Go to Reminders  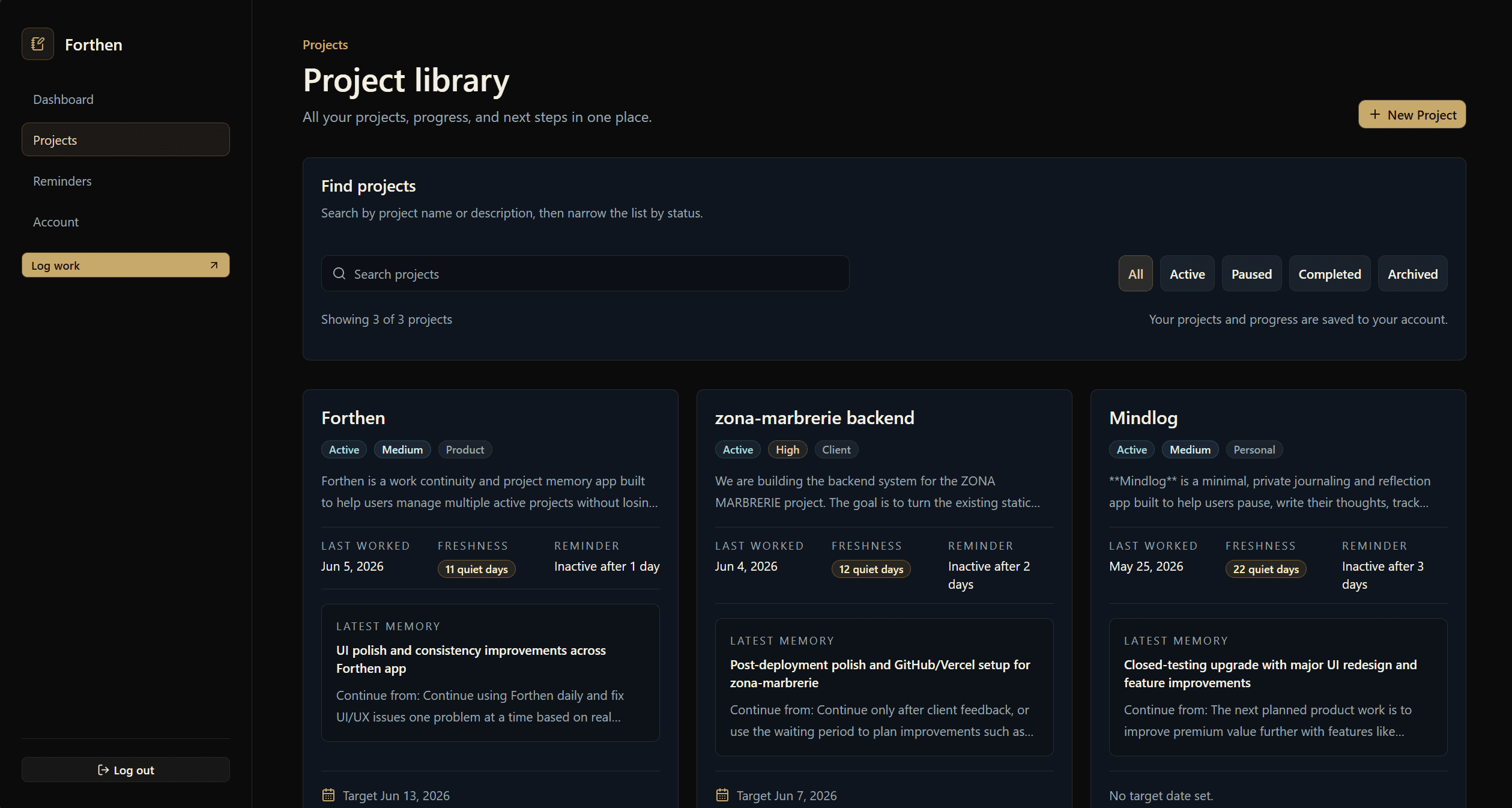[x=125, y=181]
